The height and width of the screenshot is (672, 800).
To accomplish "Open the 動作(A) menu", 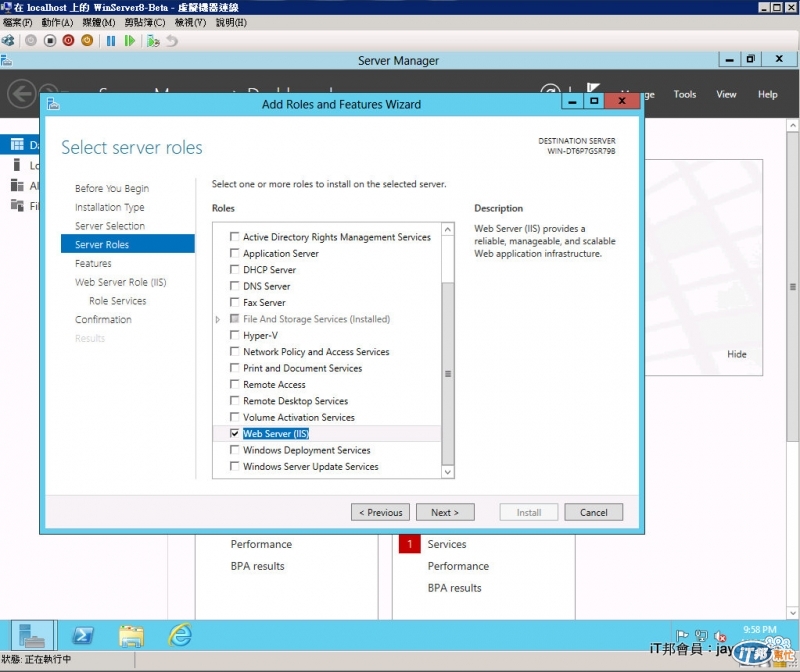I will [x=57, y=22].
